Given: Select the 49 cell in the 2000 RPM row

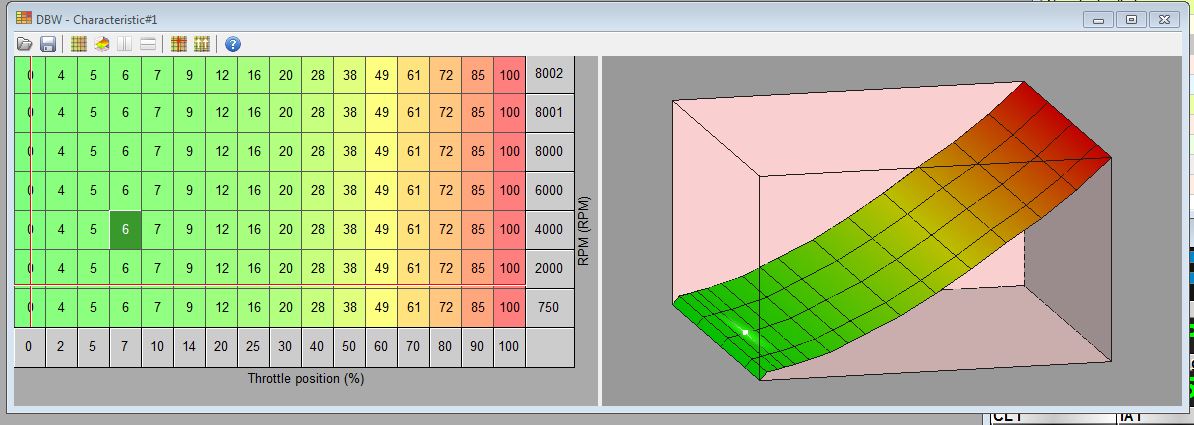Looking at the screenshot, I should pyautogui.click(x=382, y=269).
